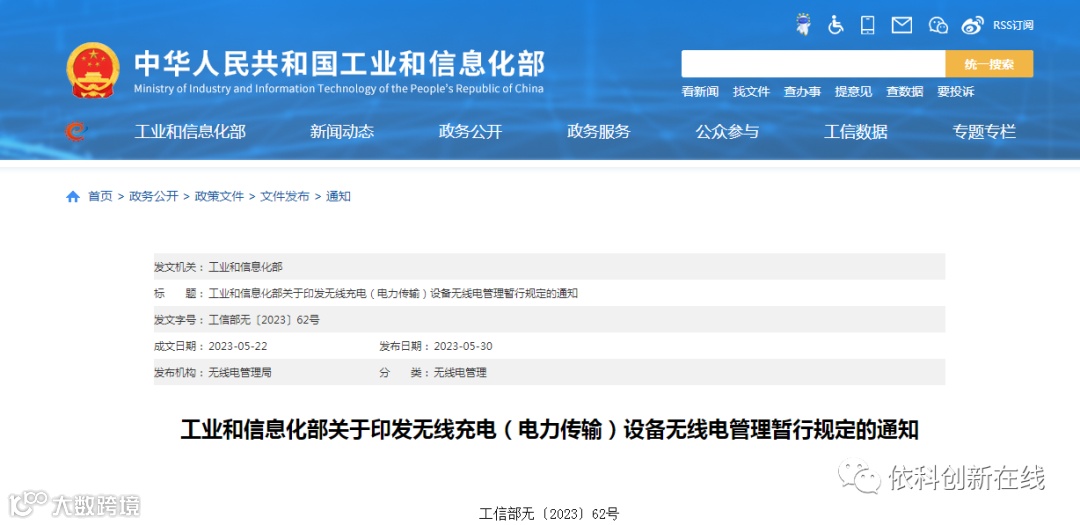Go to 首页 in breadcrumb

[100, 196]
